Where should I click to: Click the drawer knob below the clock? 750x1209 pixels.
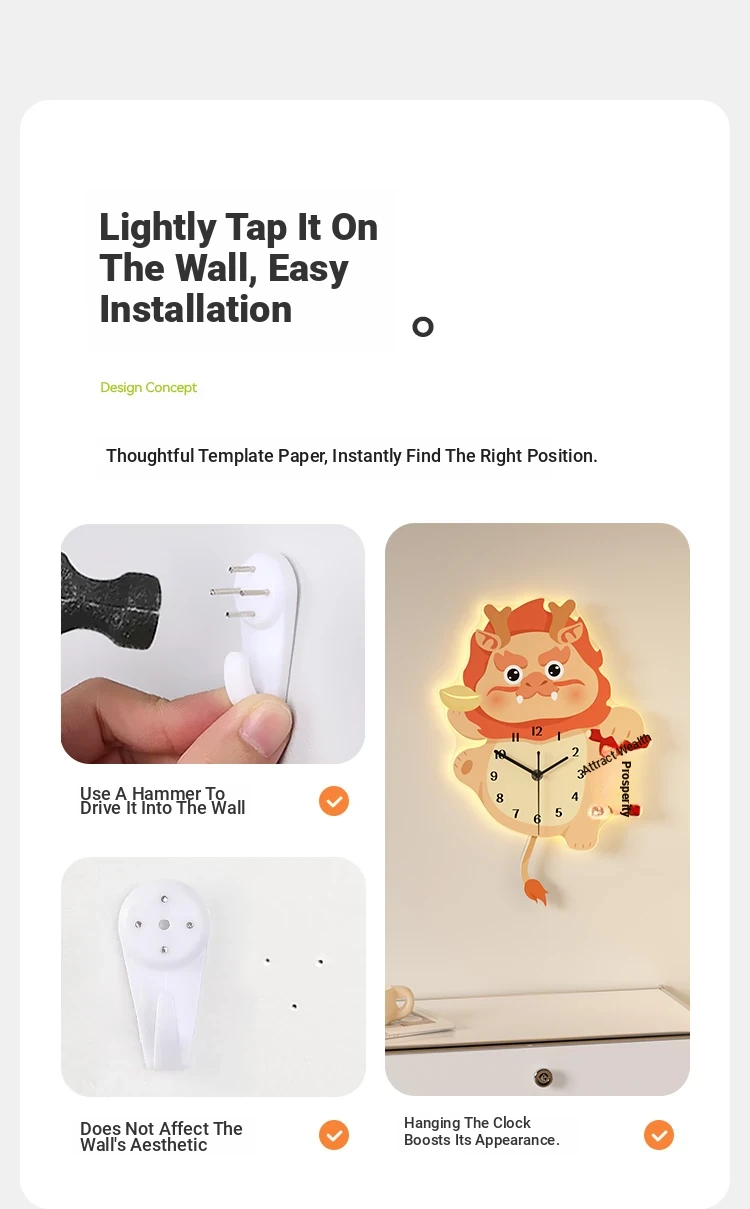543,1077
